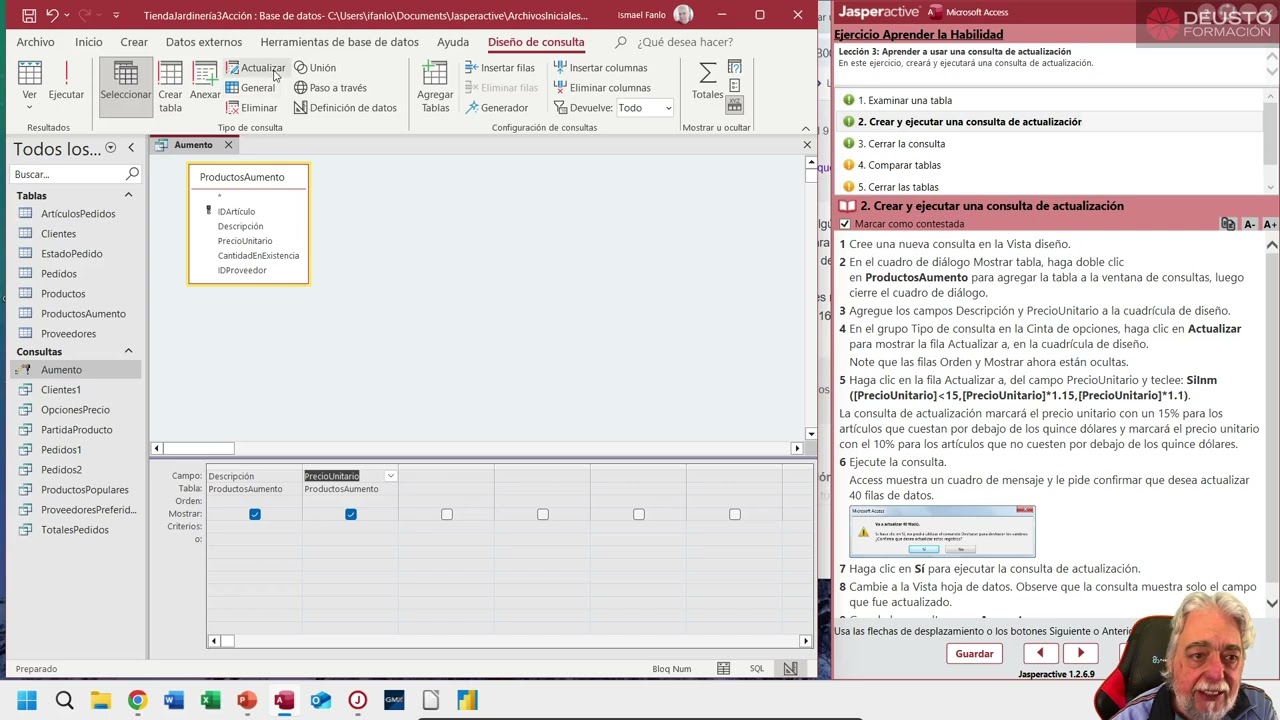This screenshot has width=1280, height=720.
Task: Open Chrome from the taskbar
Action: click(137, 700)
